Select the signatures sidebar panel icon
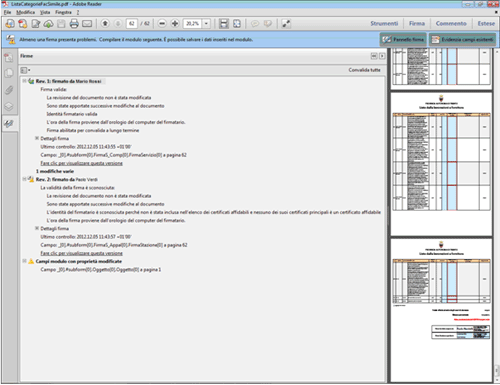 (9, 124)
